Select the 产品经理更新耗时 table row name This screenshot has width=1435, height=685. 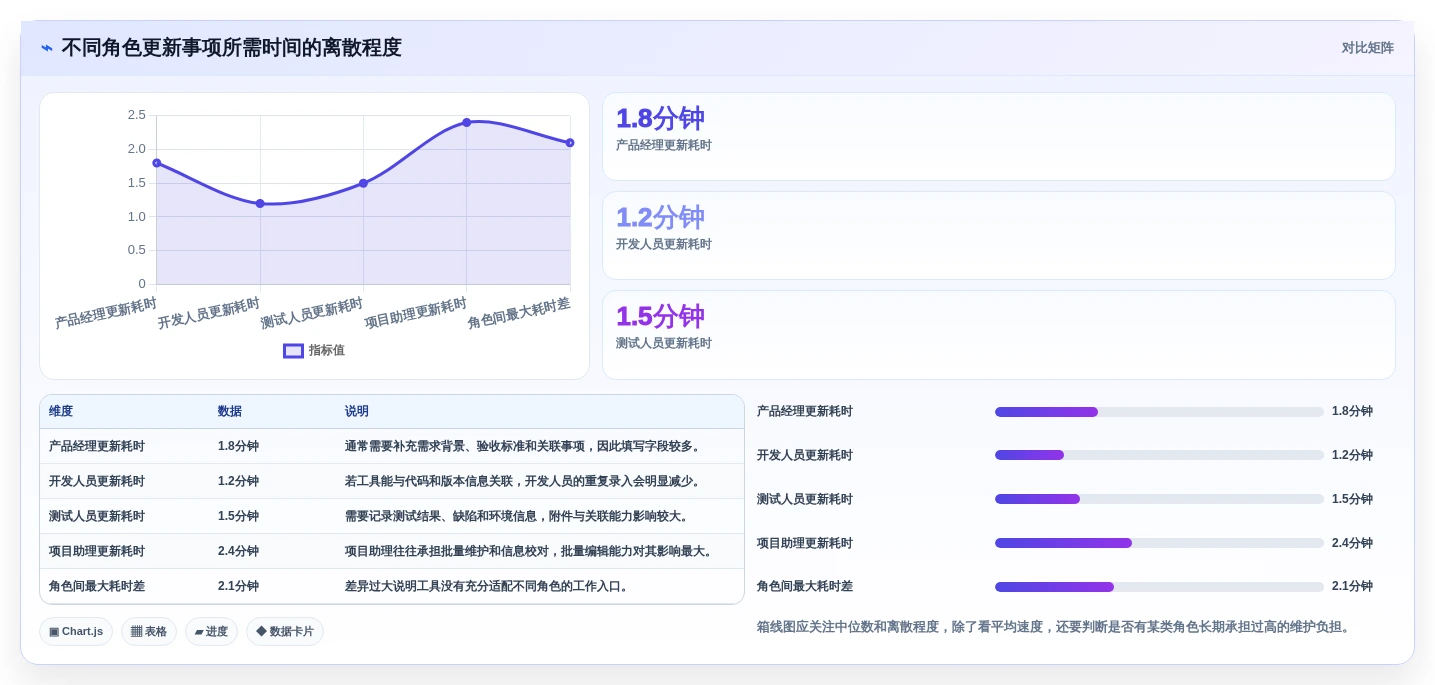97,447
